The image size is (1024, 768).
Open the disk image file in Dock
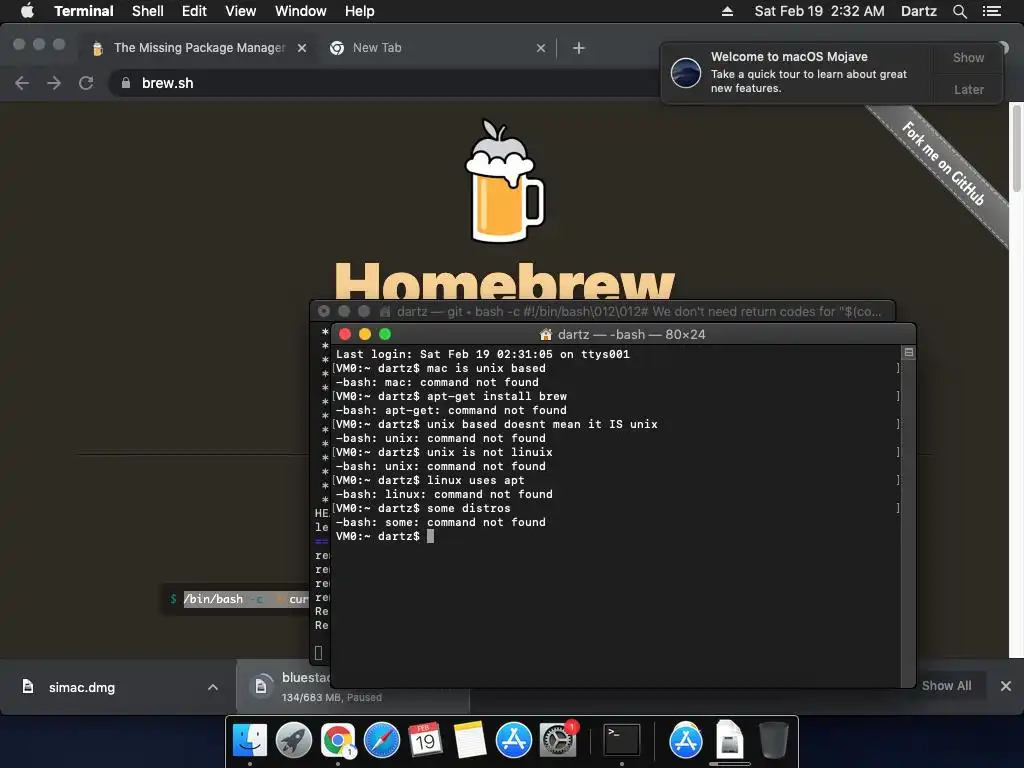[x=729, y=741]
